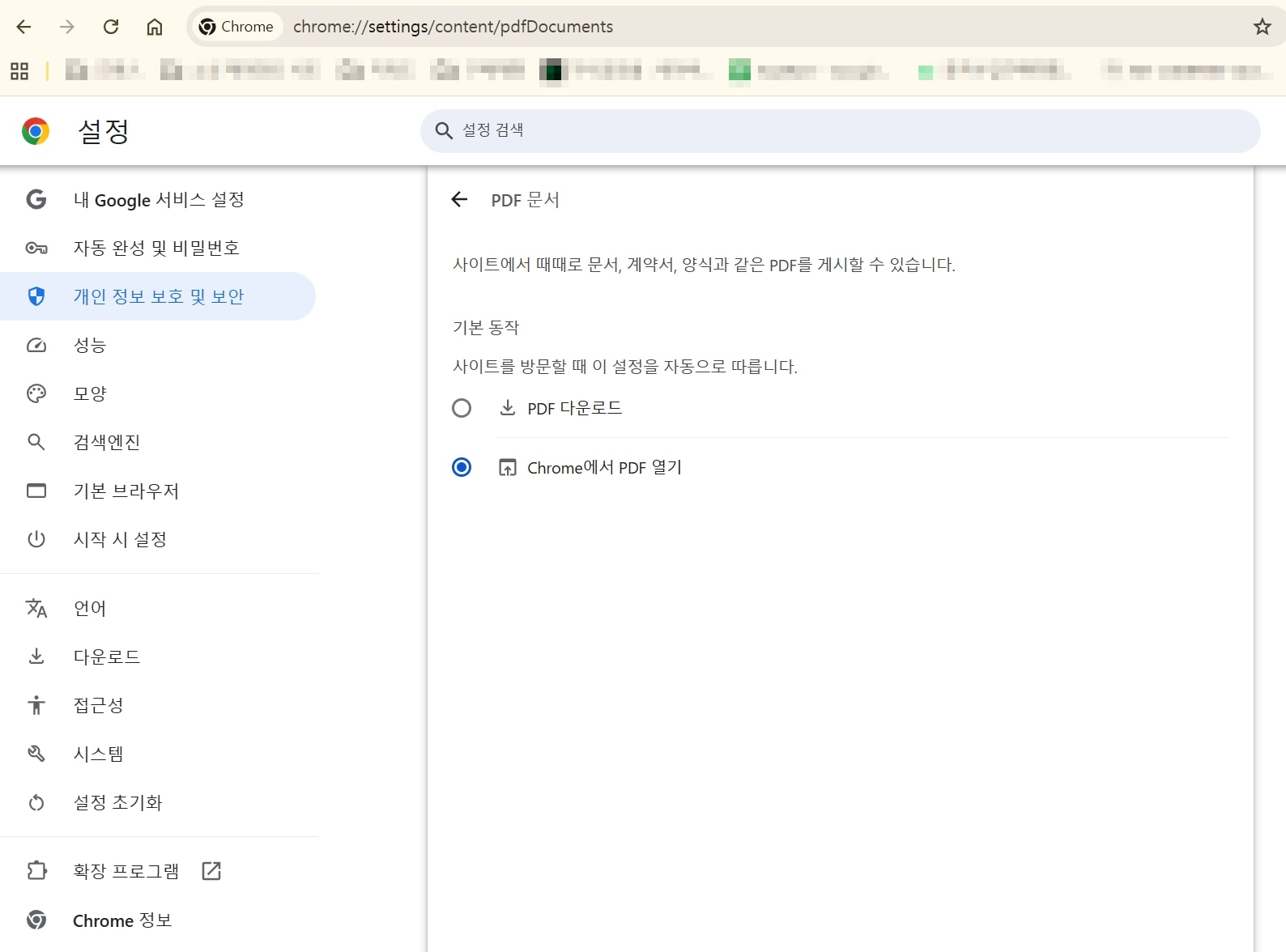
Task: Bookmark this page with the star icon
Action: [1262, 27]
